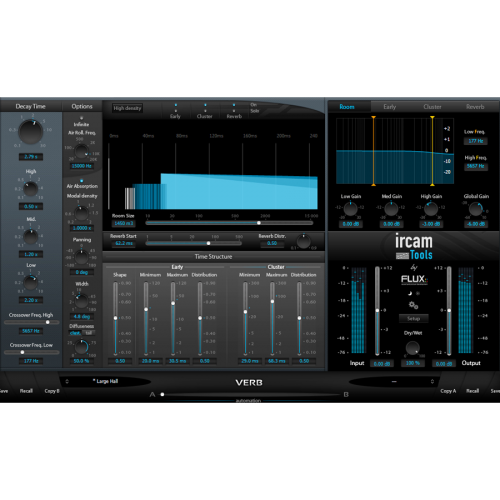The height and width of the screenshot is (500, 500).
Task: Click the slot B preset arrows
Action: (432, 381)
